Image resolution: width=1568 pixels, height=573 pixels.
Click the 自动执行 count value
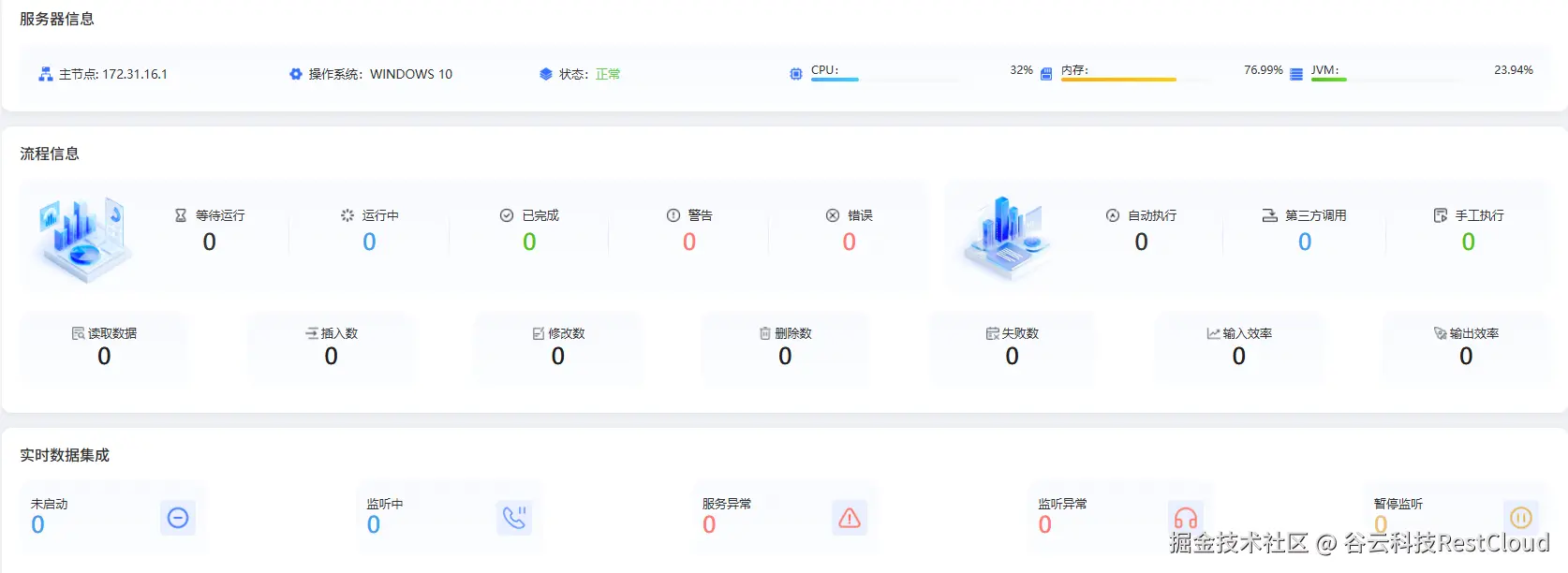coord(1141,242)
